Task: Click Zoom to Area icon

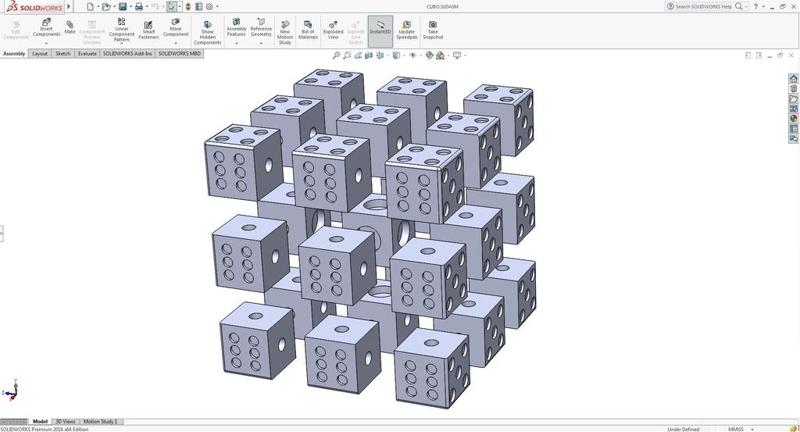Action: tap(347, 55)
